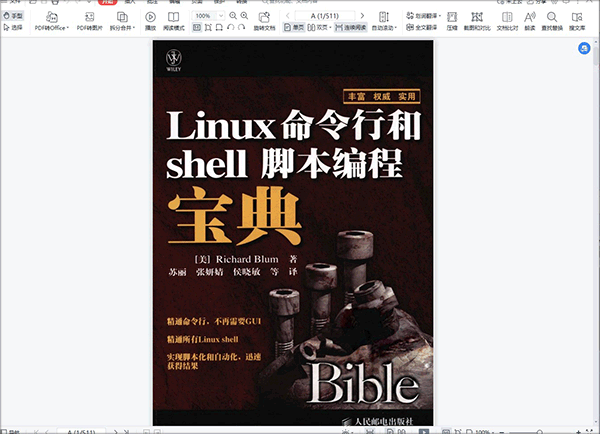Start Auto Scroll

point(384,21)
